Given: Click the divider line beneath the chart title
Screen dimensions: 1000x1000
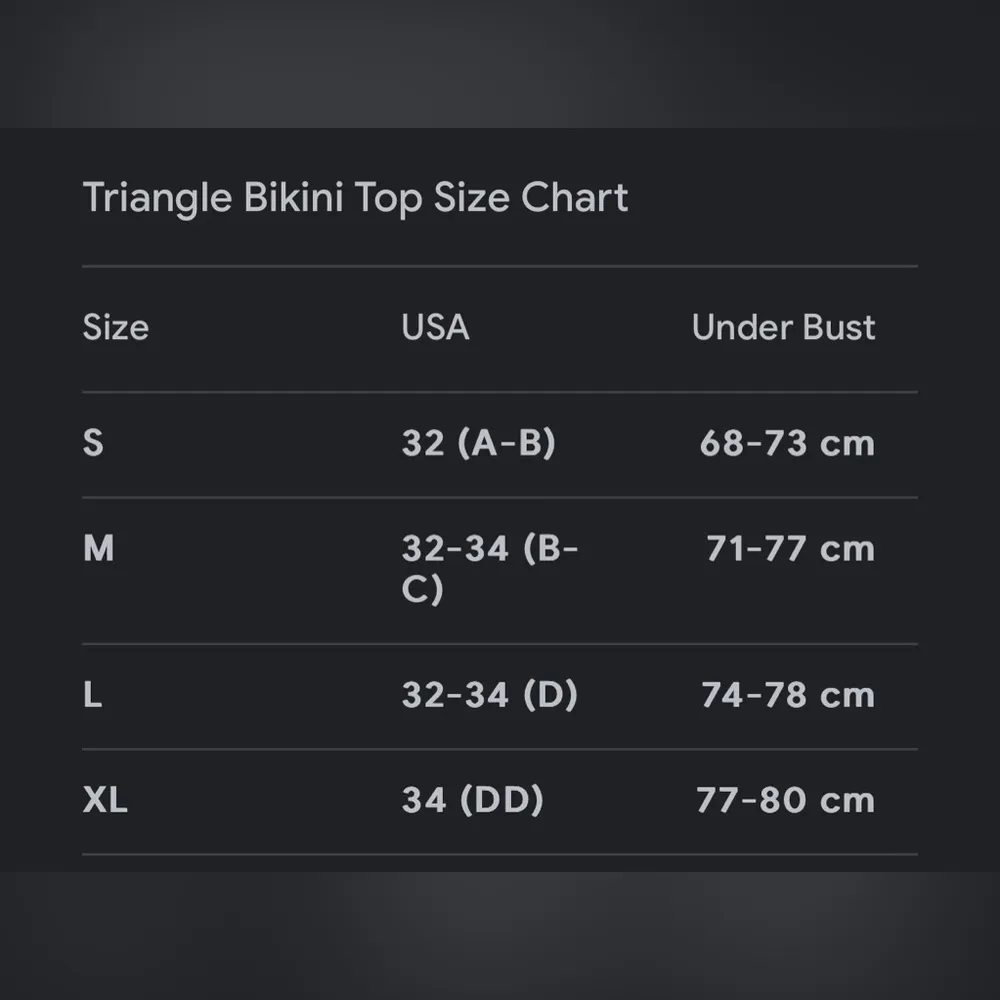Looking at the screenshot, I should point(500,266).
